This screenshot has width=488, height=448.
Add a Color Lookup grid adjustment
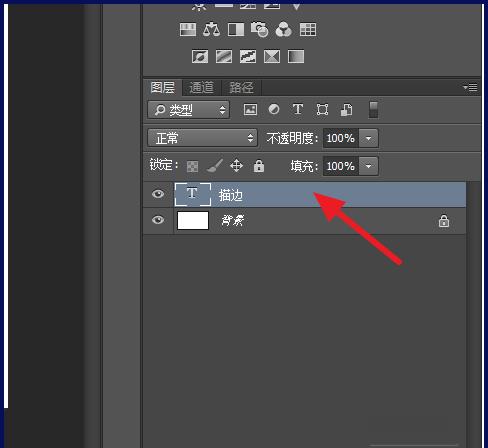(x=308, y=29)
